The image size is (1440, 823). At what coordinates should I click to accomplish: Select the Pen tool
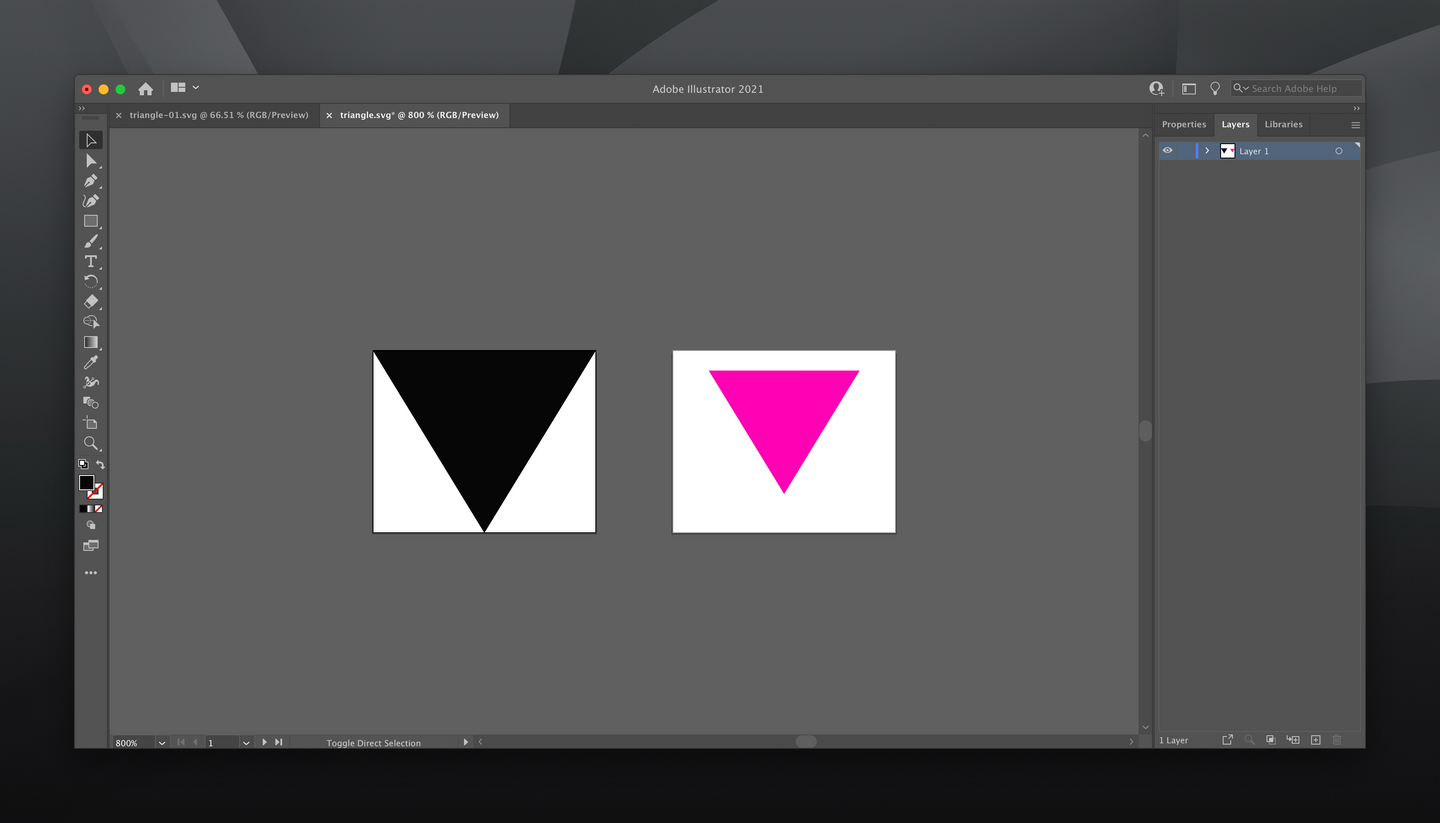point(91,181)
